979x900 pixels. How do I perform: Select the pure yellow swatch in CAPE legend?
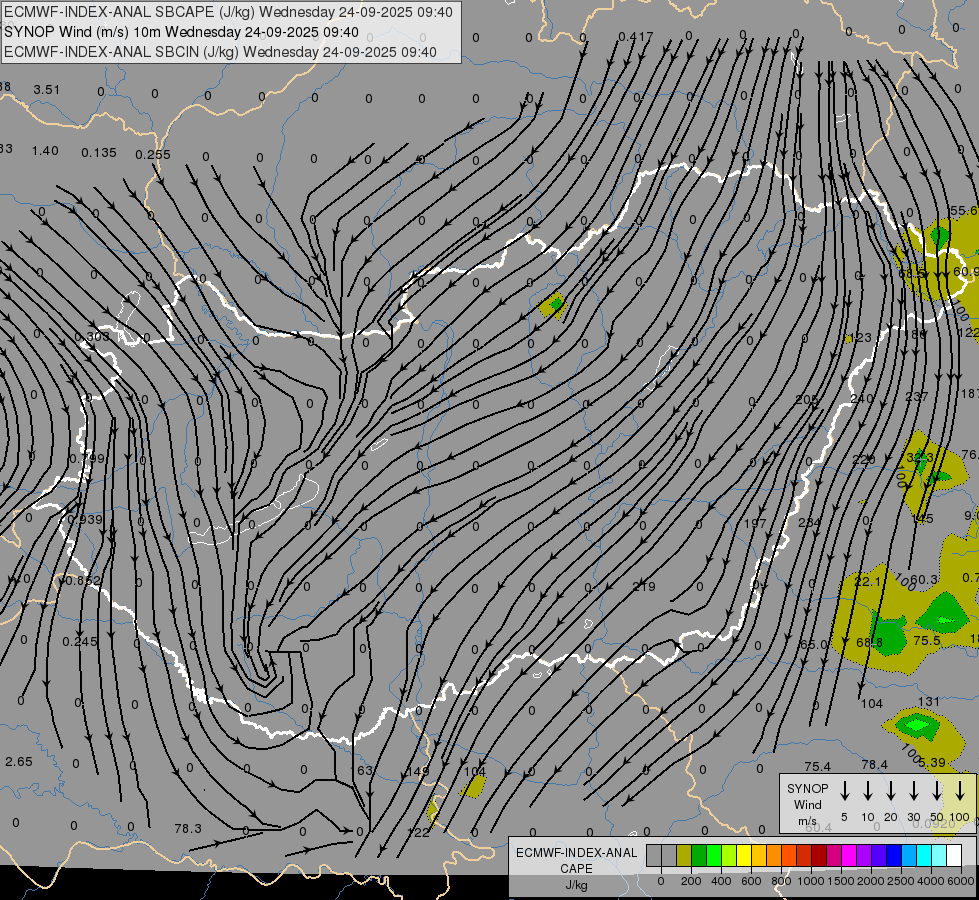pyautogui.click(x=744, y=856)
